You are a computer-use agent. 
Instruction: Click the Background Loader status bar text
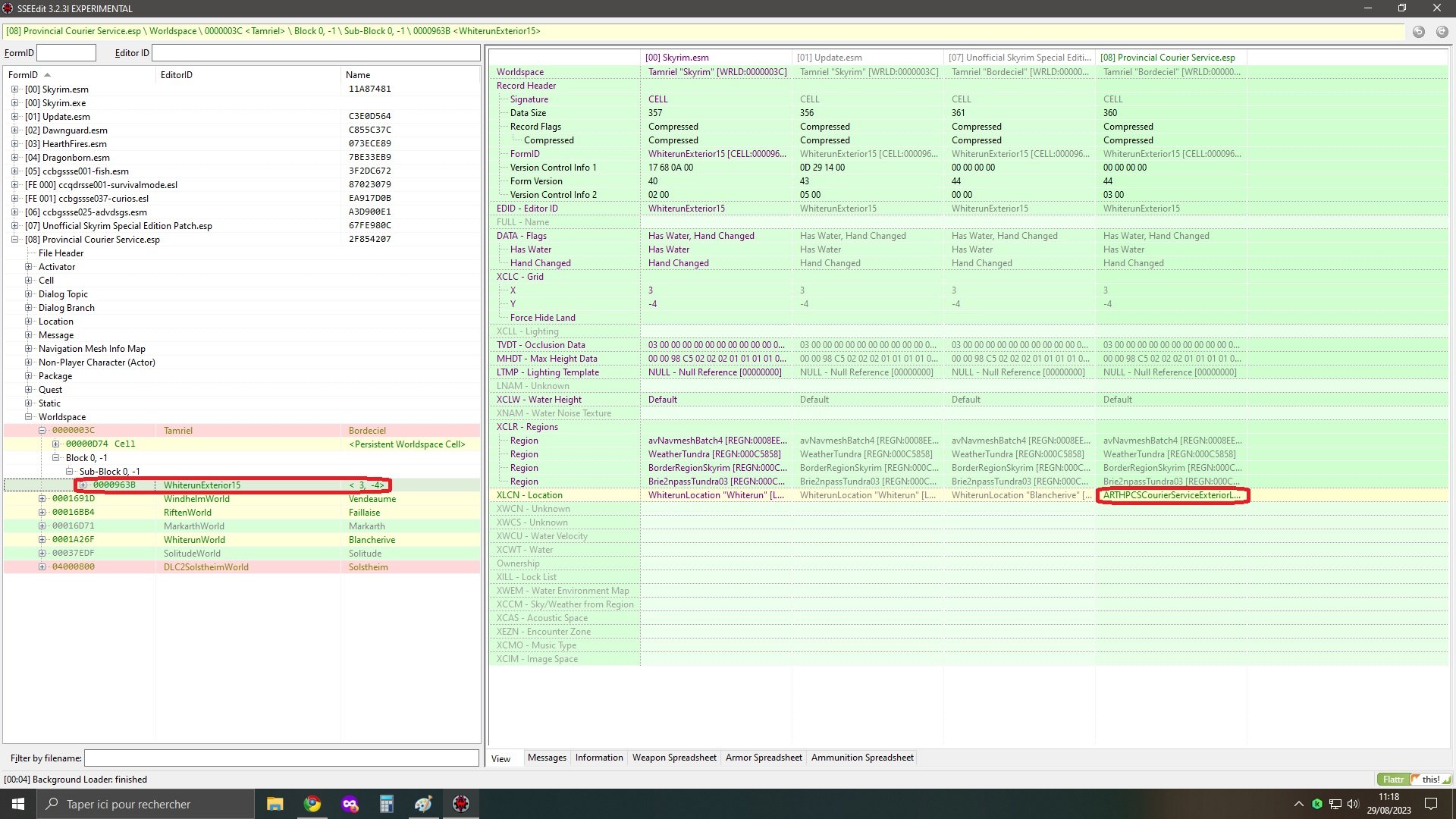75,780
